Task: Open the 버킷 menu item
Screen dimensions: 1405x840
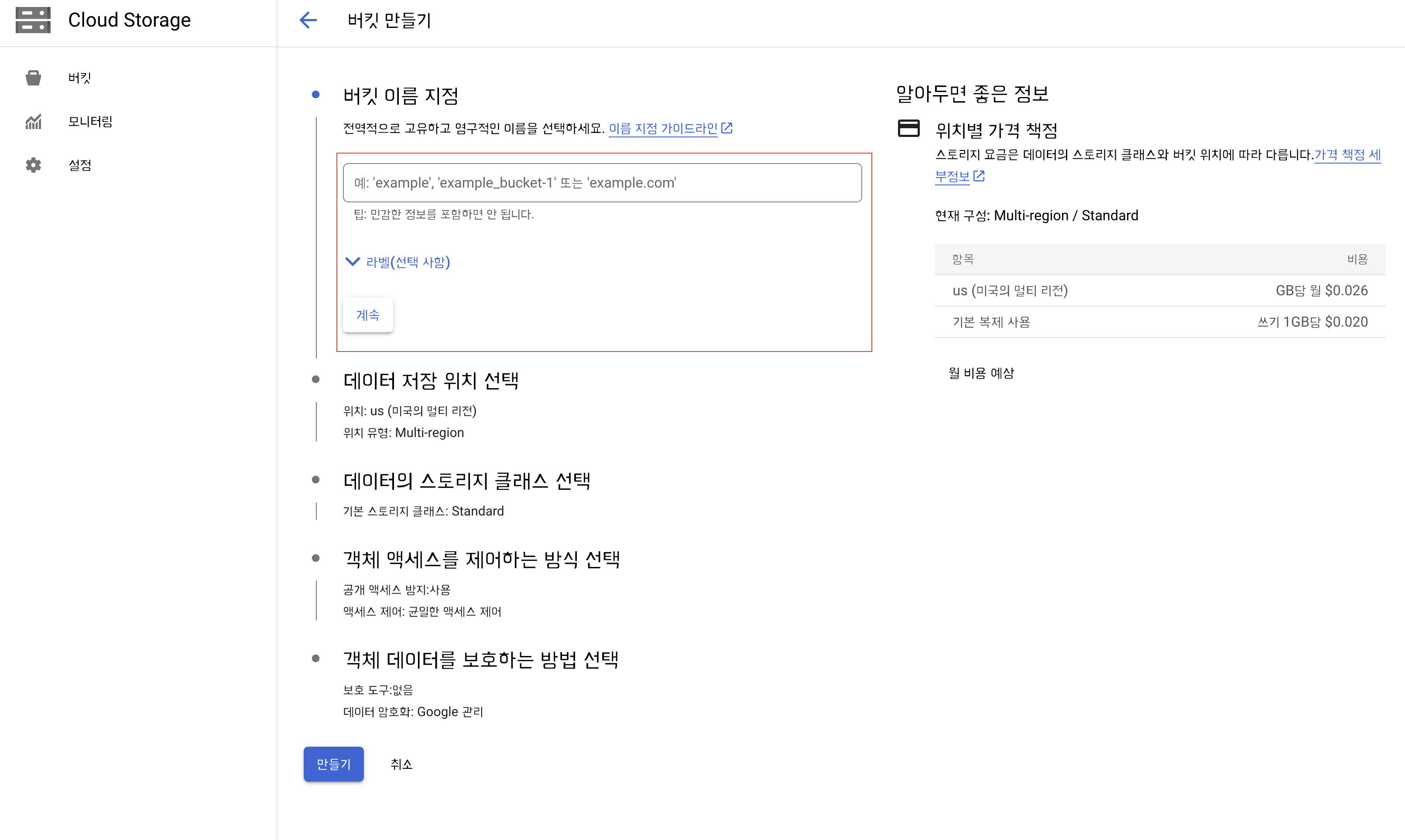Action: [80, 78]
